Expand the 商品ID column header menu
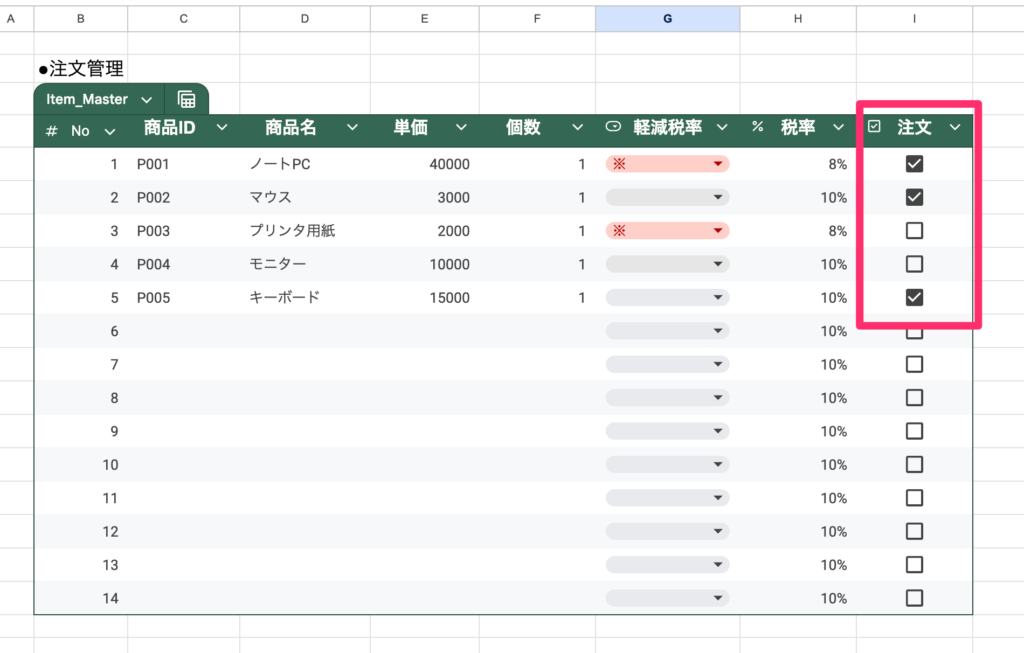The image size is (1024, 653). (222, 127)
